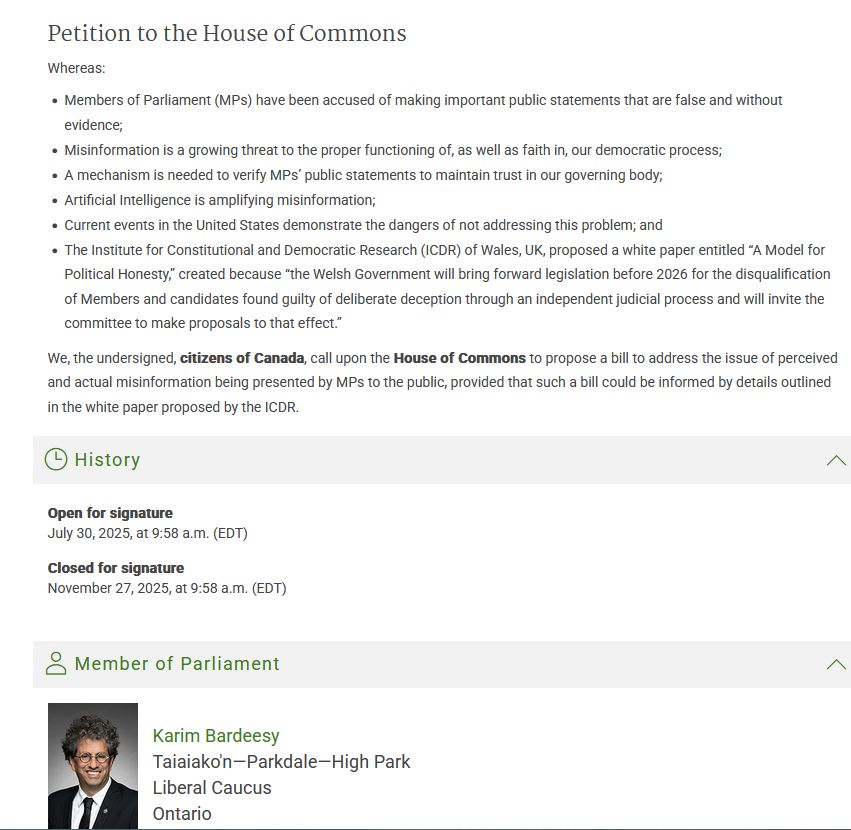
Task: Click the bolded citizens of Canada text
Action: pyautogui.click(x=241, y=357)
